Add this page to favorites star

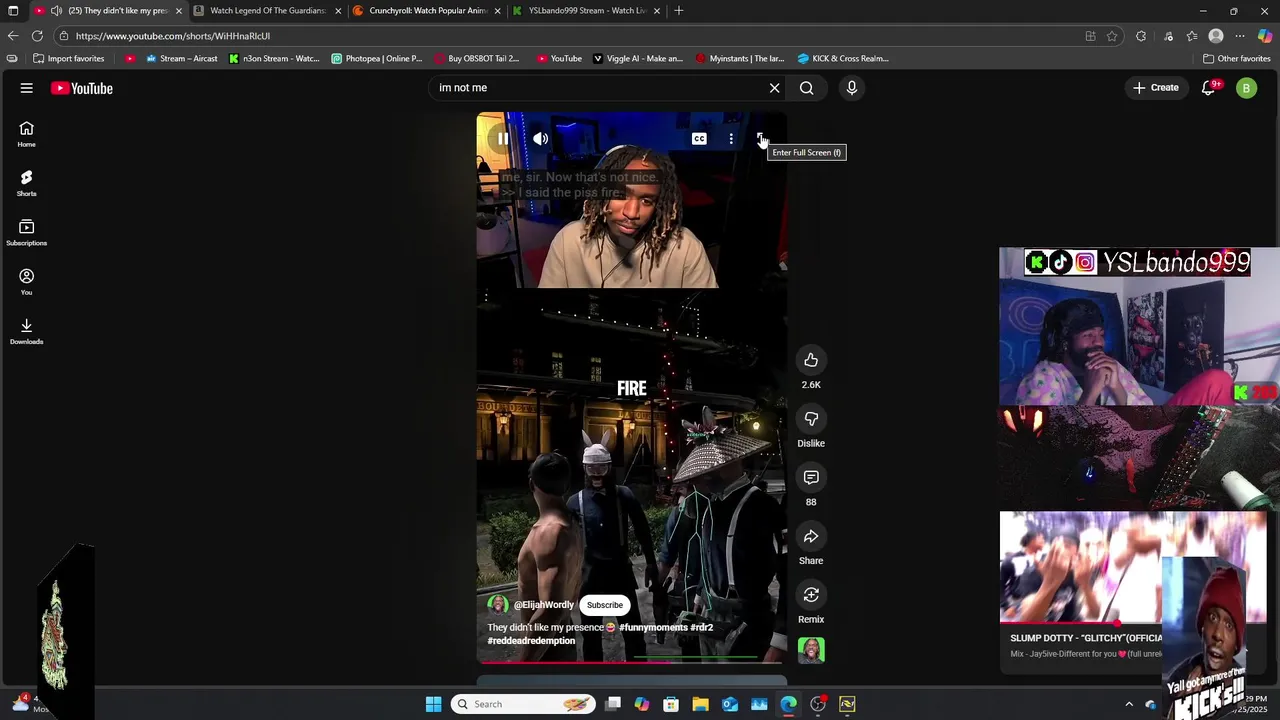pos(1111,36)
